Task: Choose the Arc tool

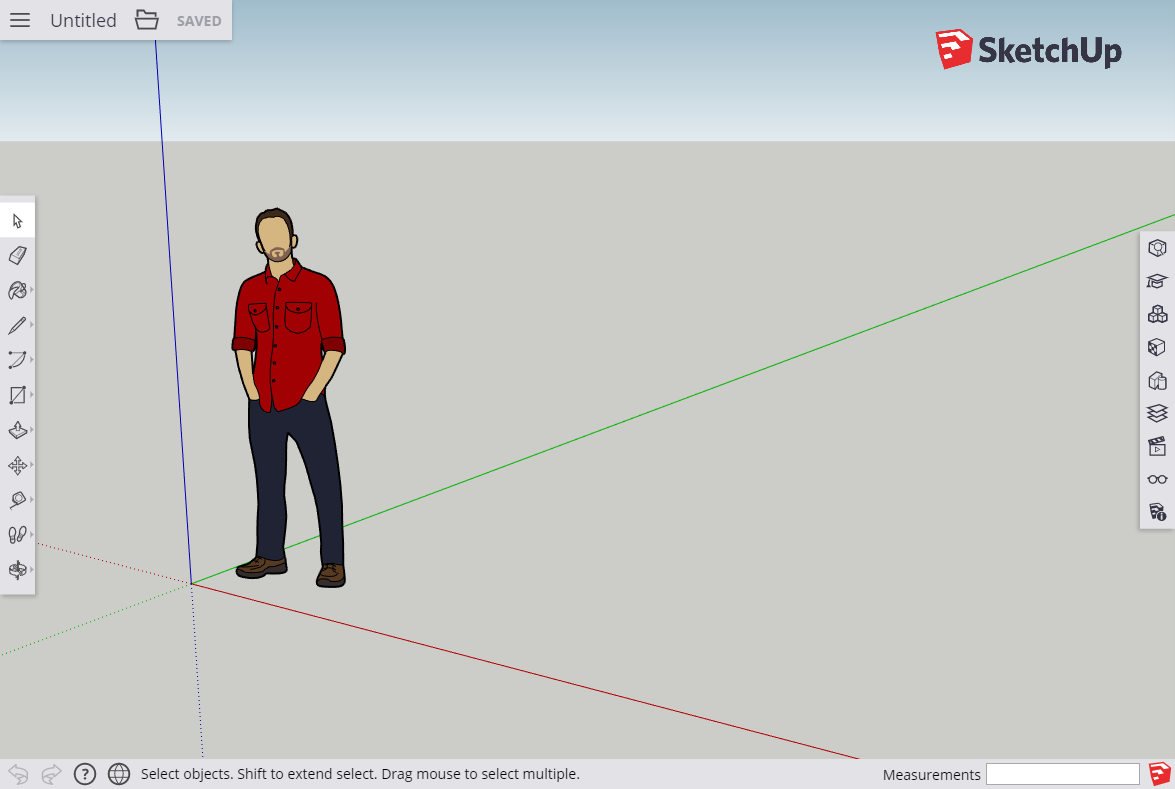Action: (18, 360)
